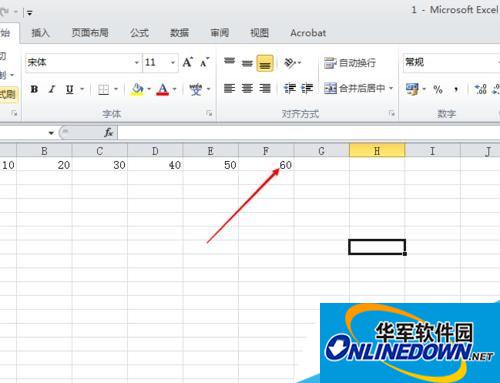Expand font color dropdown arrow
Image resolution: width=500 pixels, height=383 pixels.
pyautogui.click(x=174, y=89)
